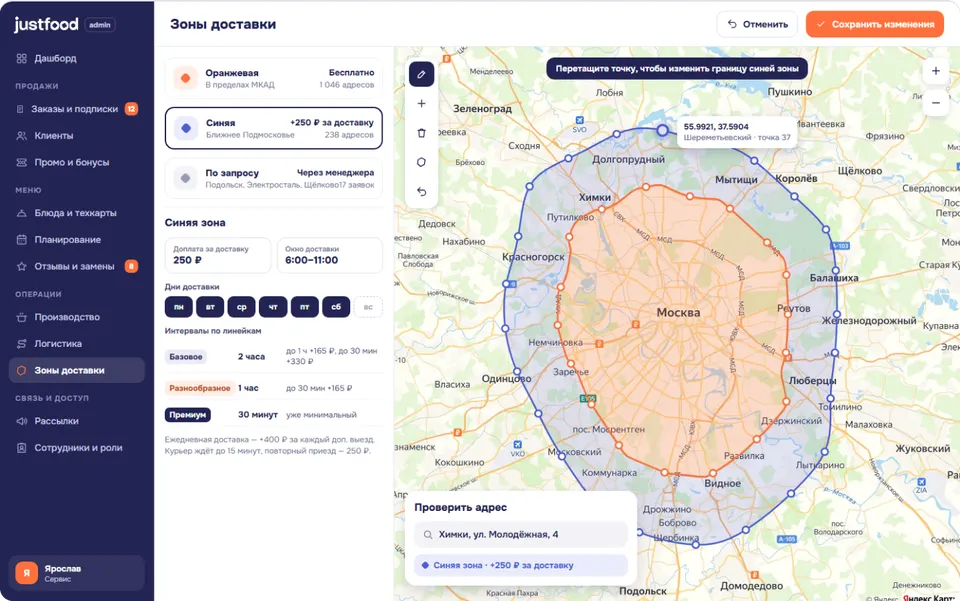Open Рассылки in sidebar
Image resolution: width=960 pixels, height=601 pixels.
click(77, 421)
